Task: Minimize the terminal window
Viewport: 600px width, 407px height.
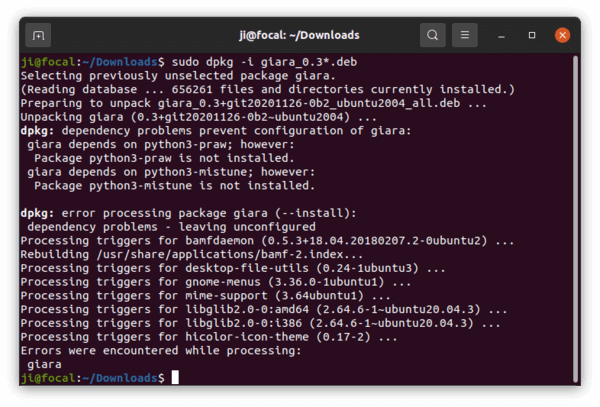Action: pyautogui.click(x=501, y=36)
